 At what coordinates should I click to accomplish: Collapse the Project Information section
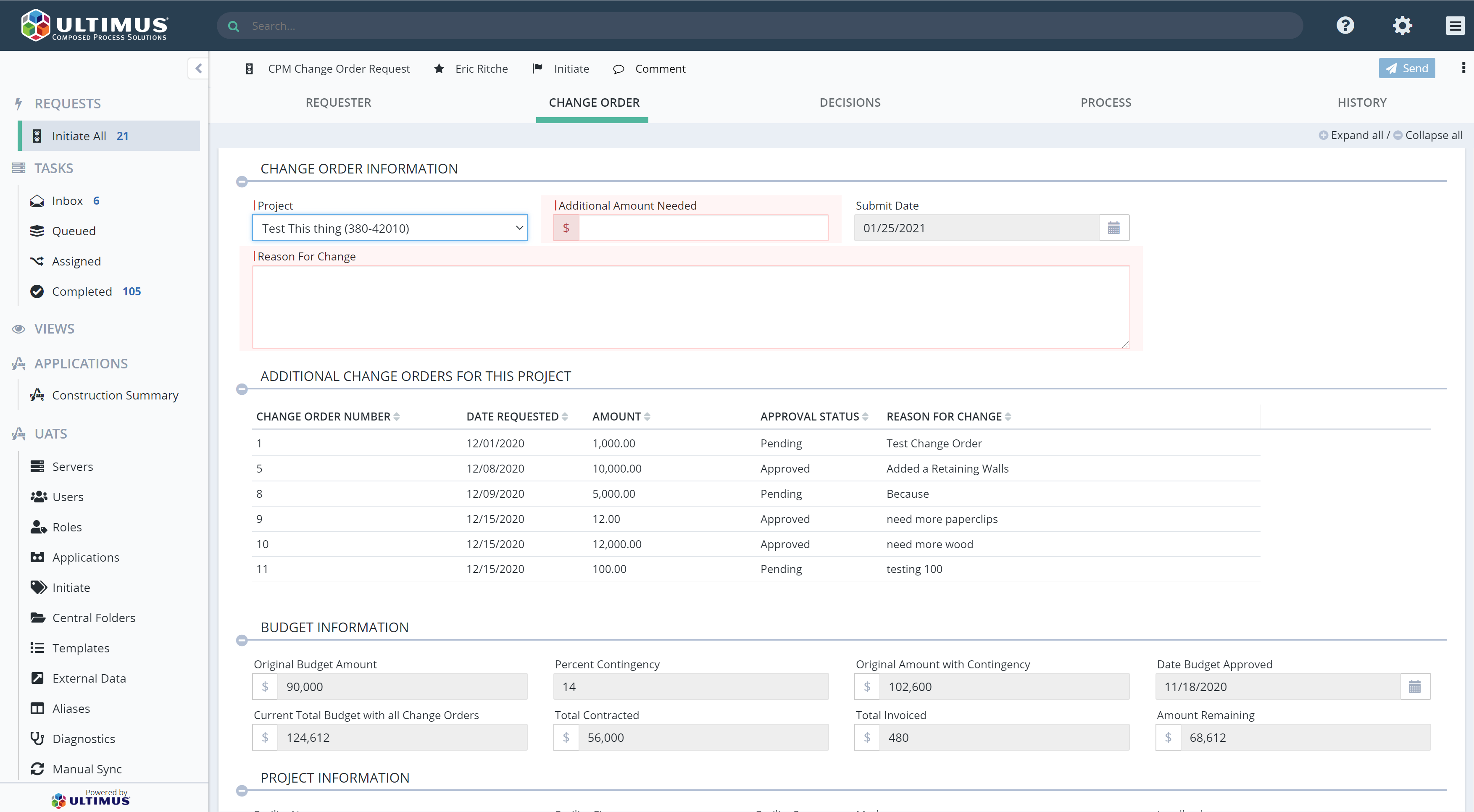tap(242, 791)
